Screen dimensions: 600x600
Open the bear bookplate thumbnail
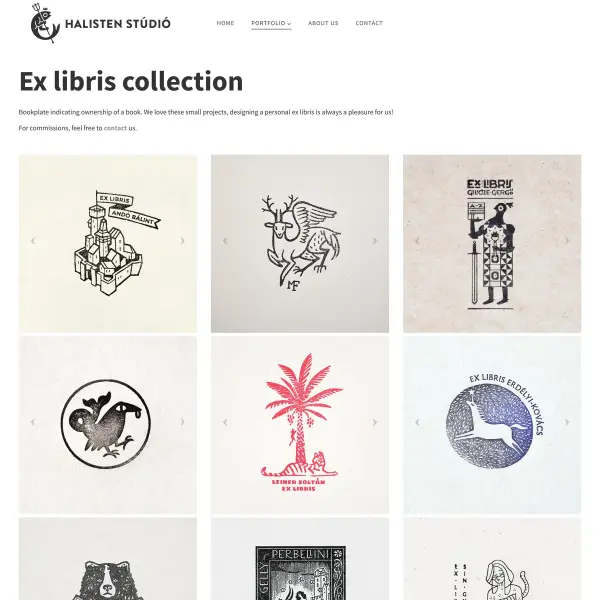click(108, 559)
